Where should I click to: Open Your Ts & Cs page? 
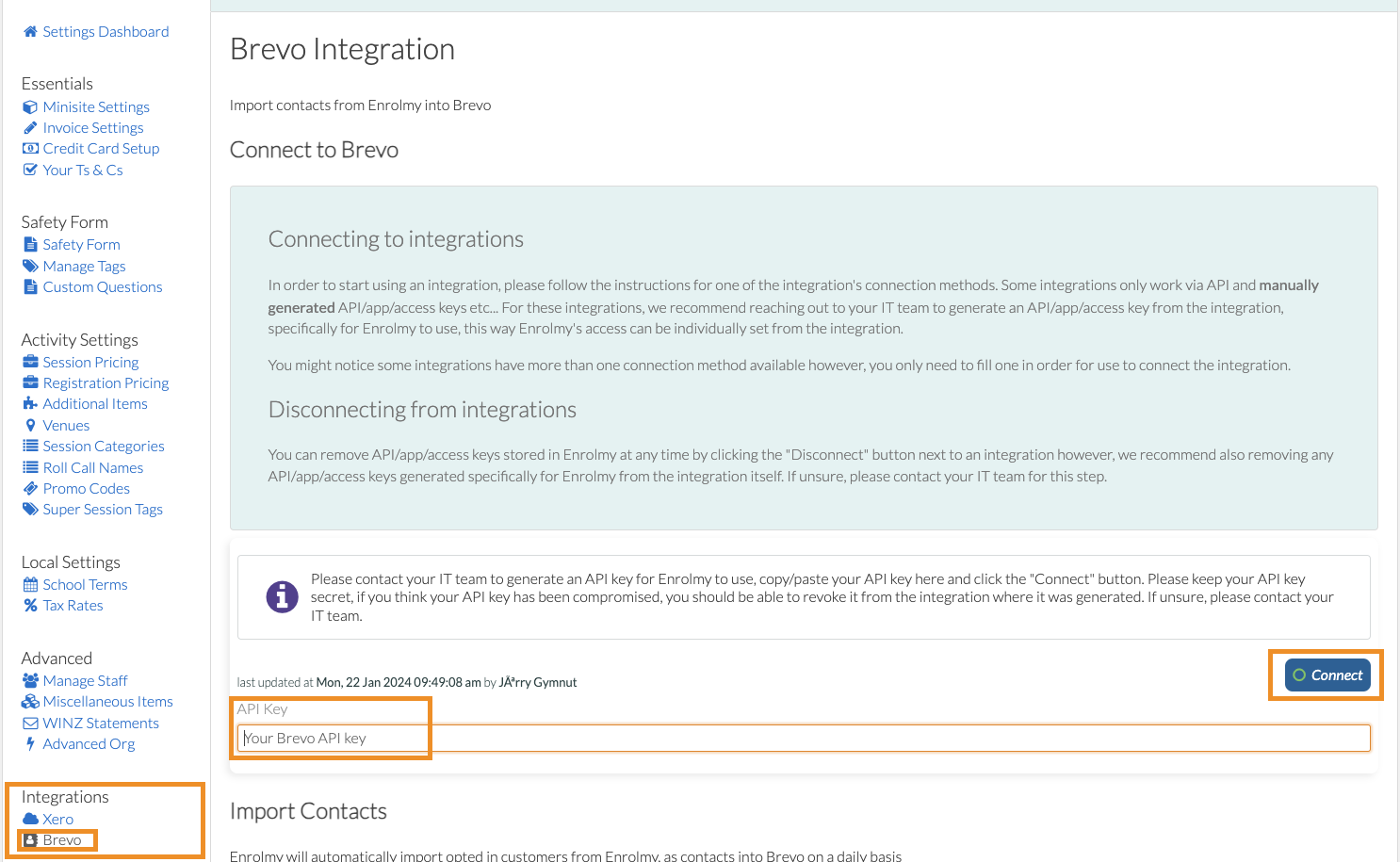83,171
